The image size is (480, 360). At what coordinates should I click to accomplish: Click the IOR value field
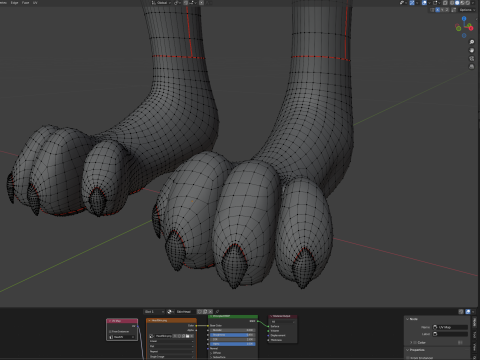tap(233, 339)
